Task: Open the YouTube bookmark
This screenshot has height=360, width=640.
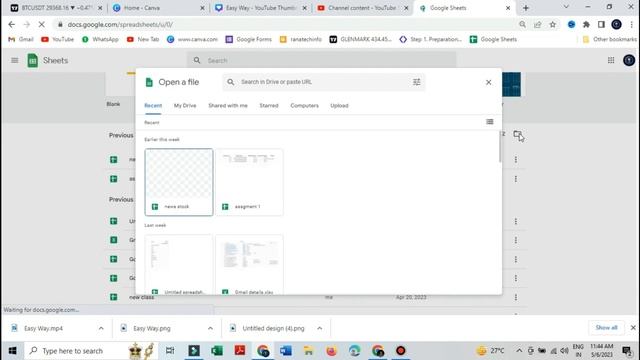Action: tap(58, 39)
